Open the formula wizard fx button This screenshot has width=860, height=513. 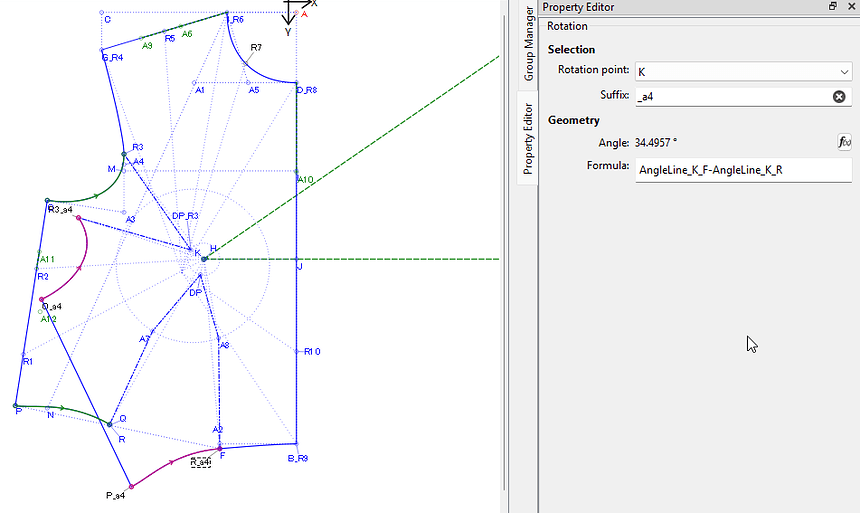[844, 143]
